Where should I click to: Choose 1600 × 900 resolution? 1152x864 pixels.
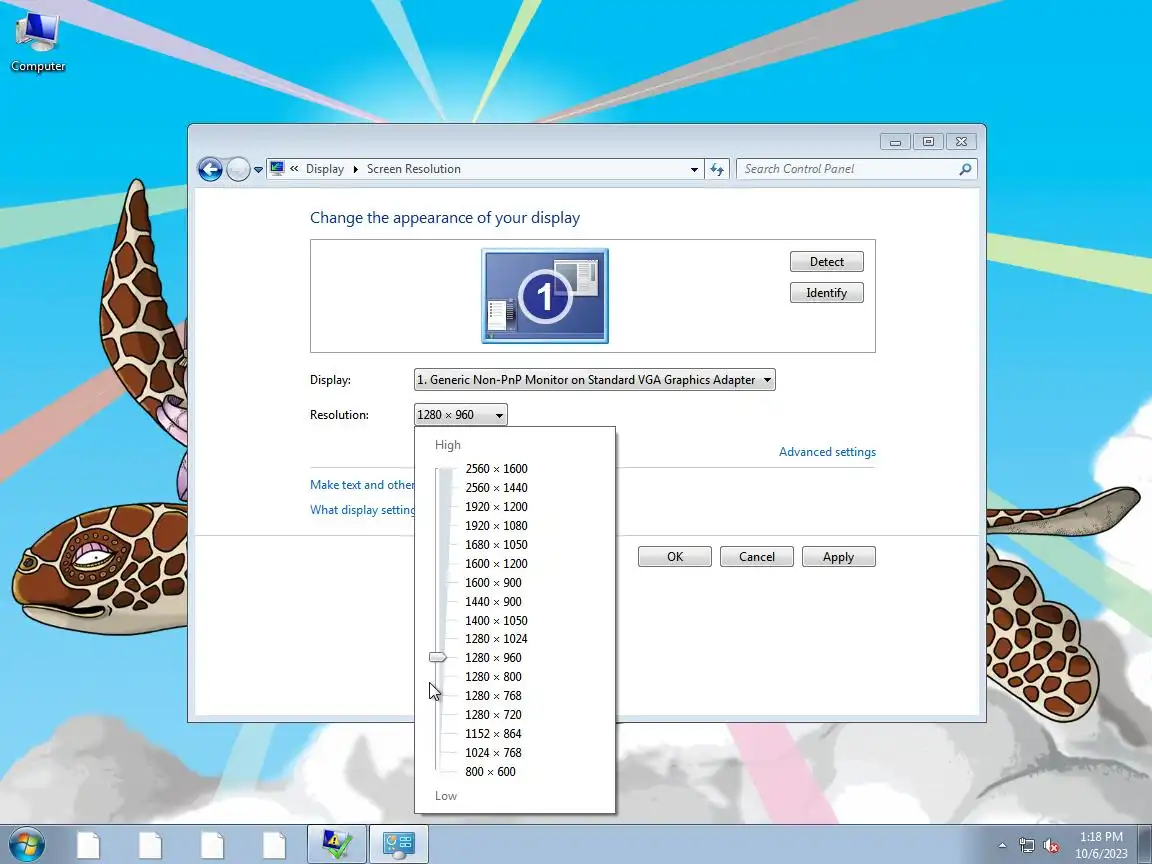(493, 583)
